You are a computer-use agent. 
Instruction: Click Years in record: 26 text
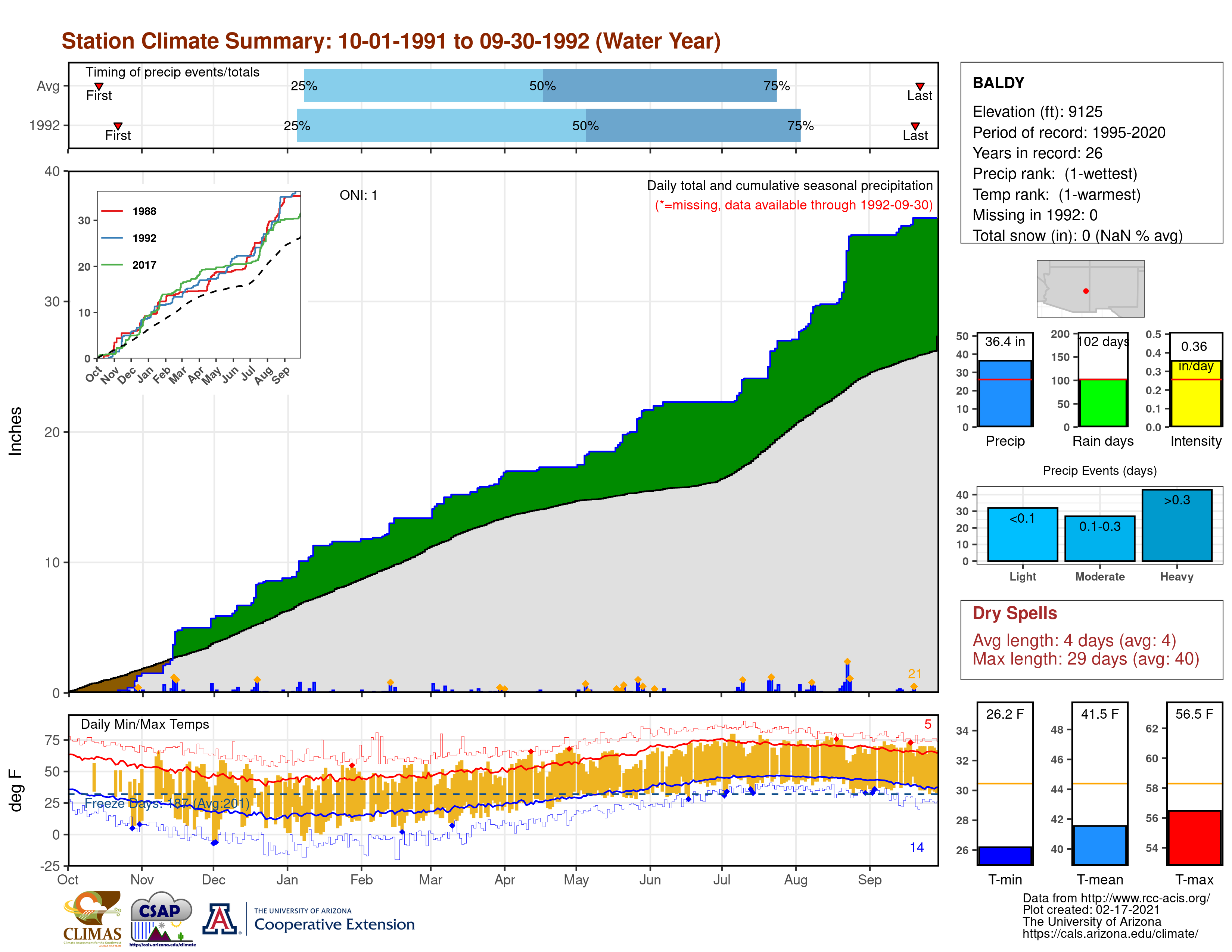point(1037,153)
